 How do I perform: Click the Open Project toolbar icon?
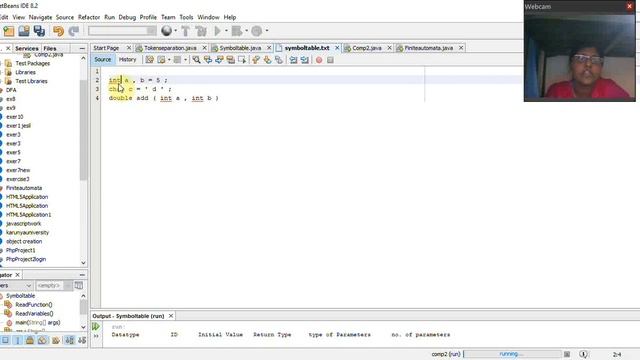24,31
